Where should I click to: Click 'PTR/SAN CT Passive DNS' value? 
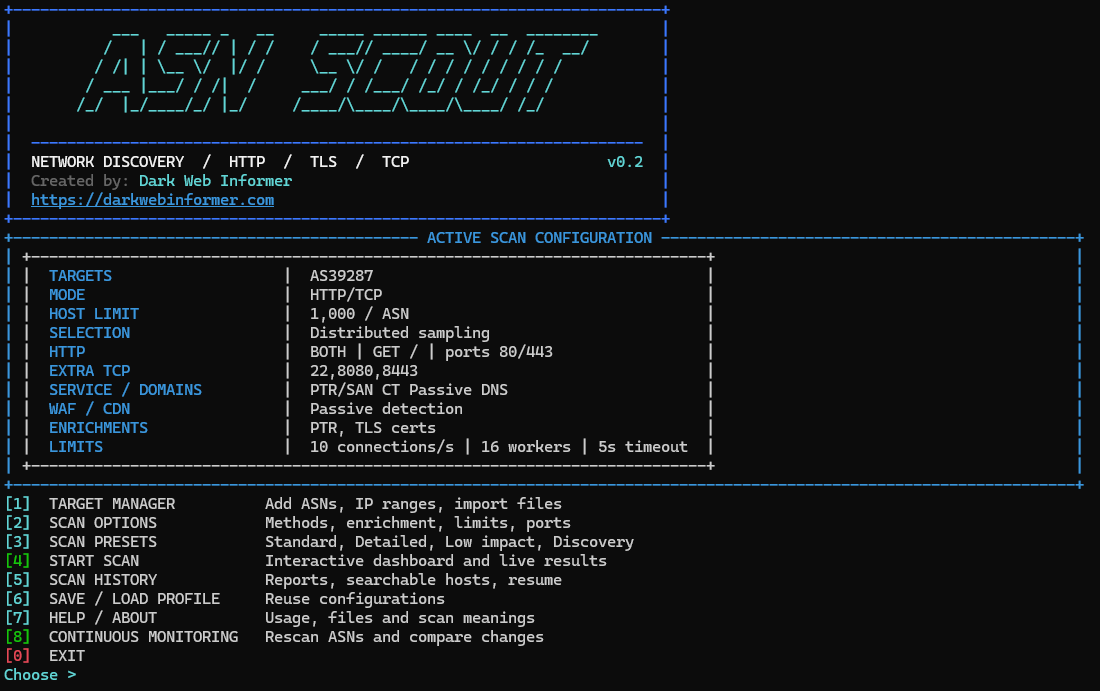pyautogui.click(x=409, y=389)
